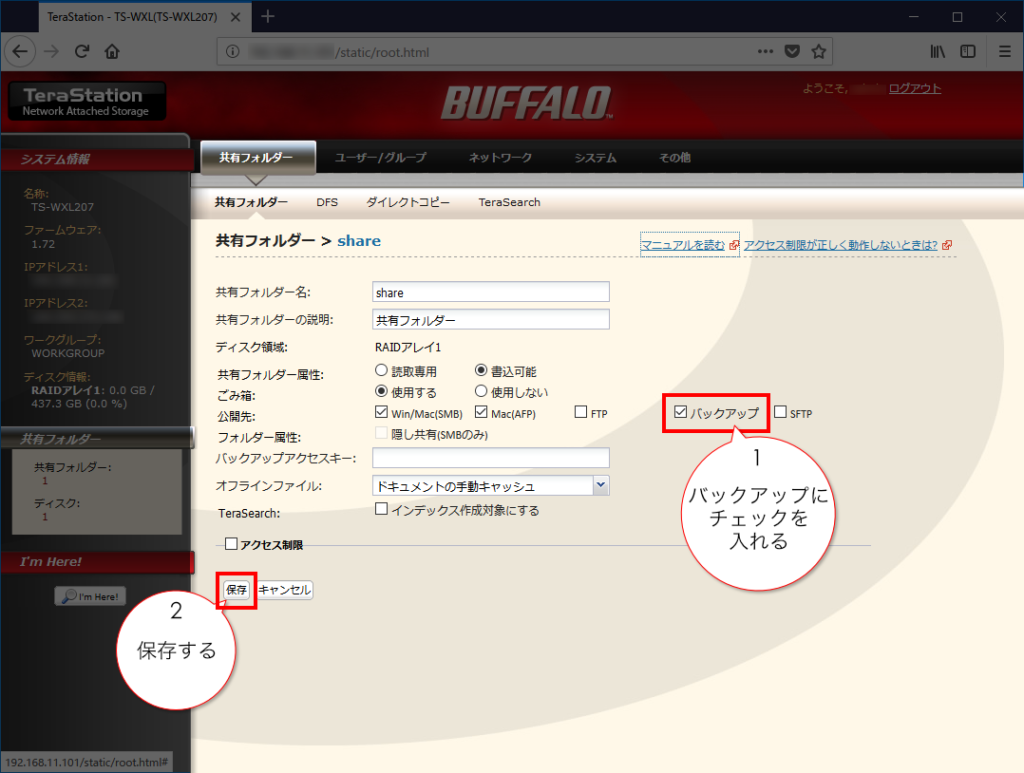Click the sidebar panel icon

(x=967, y=51)
